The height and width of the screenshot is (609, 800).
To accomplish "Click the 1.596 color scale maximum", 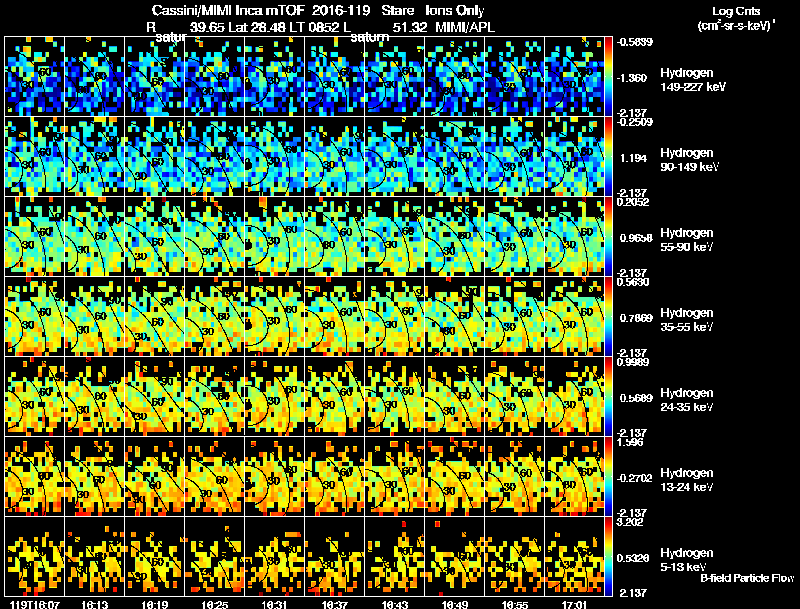I will (630, 442).
